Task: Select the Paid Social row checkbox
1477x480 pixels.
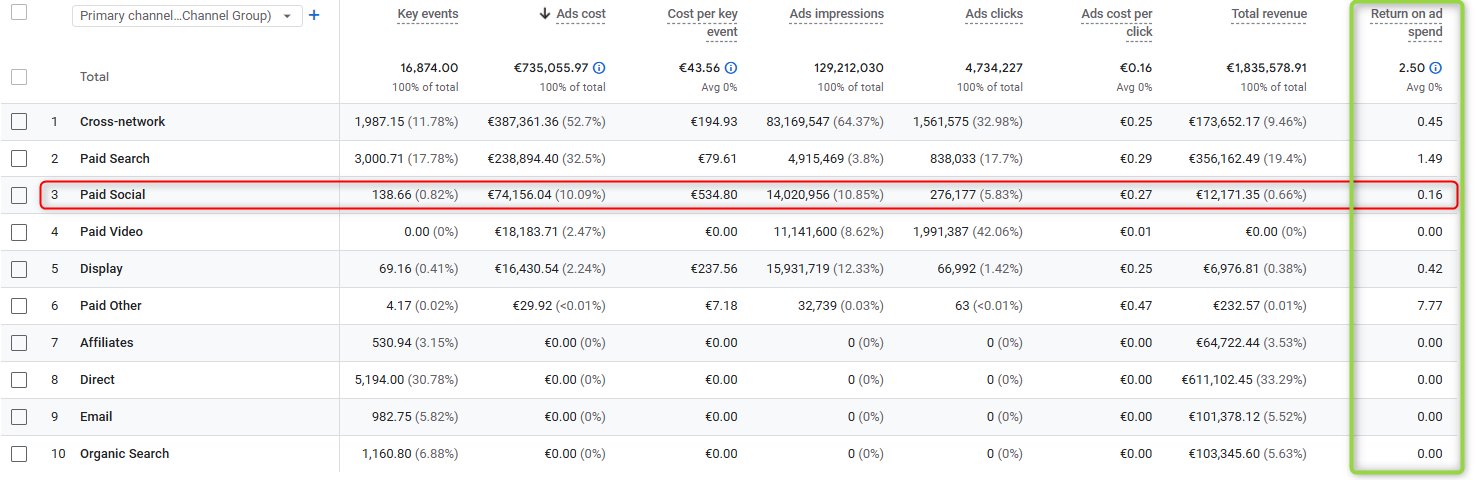Action: 19,196
